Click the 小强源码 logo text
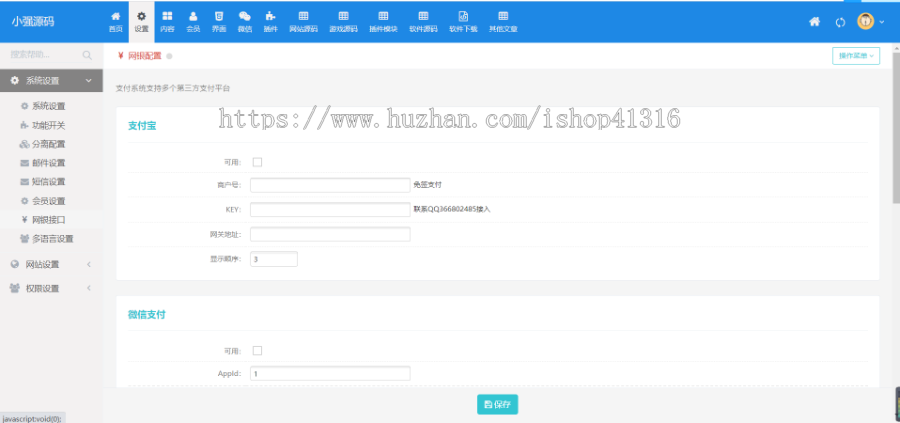The height and width of the screenshot is (423, 900). point(33,22)
